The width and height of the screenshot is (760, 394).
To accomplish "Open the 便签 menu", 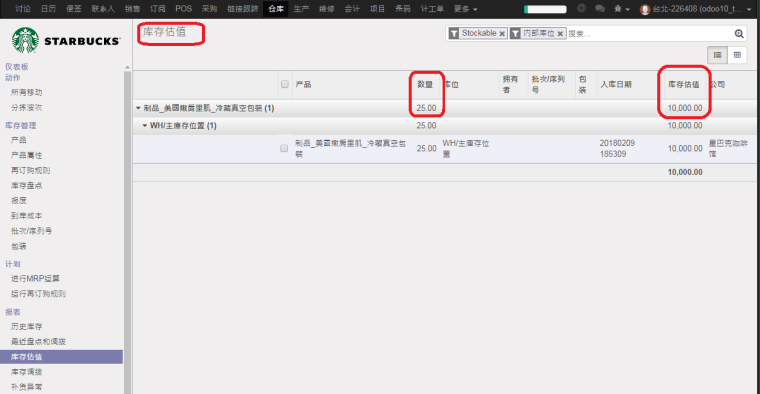I will (74, 9).
